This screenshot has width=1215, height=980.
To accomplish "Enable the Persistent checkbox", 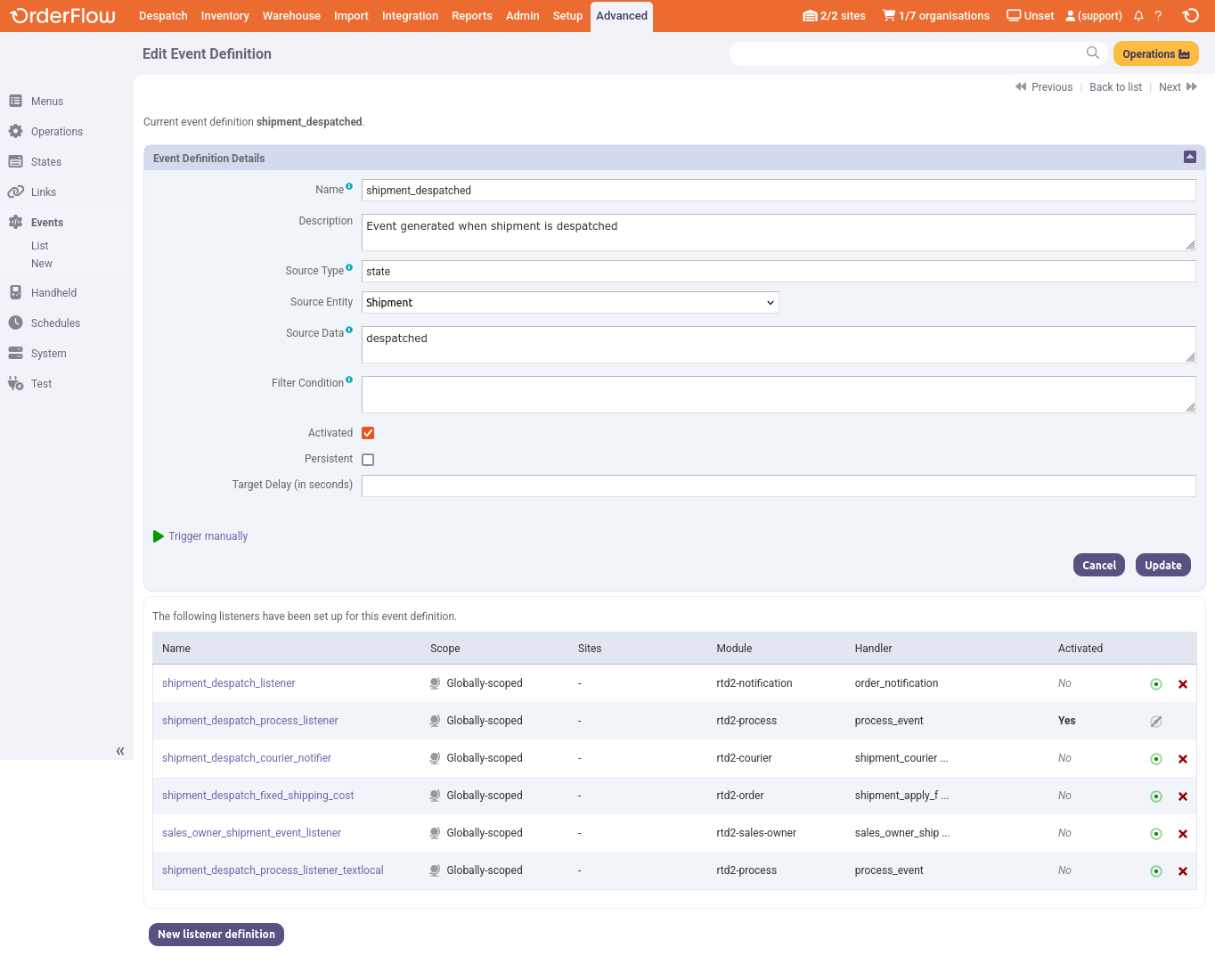I will click(368, 459).
